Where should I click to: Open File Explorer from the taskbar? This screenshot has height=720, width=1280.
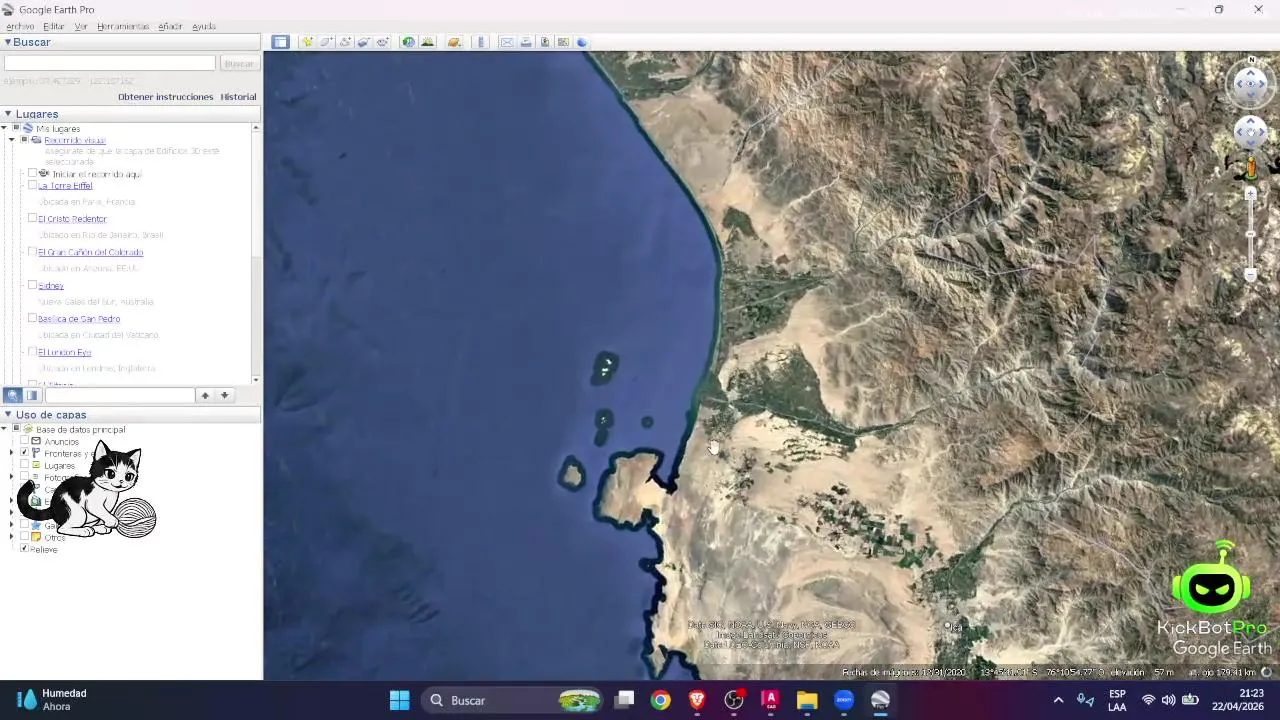[x=807, y=700]
